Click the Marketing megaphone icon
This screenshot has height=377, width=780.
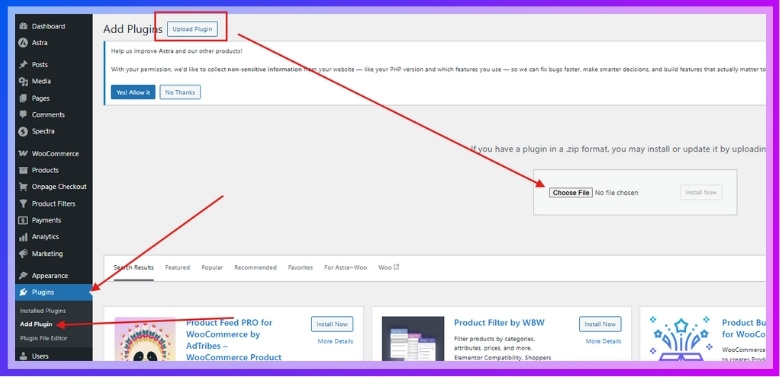tap(23, 254)
